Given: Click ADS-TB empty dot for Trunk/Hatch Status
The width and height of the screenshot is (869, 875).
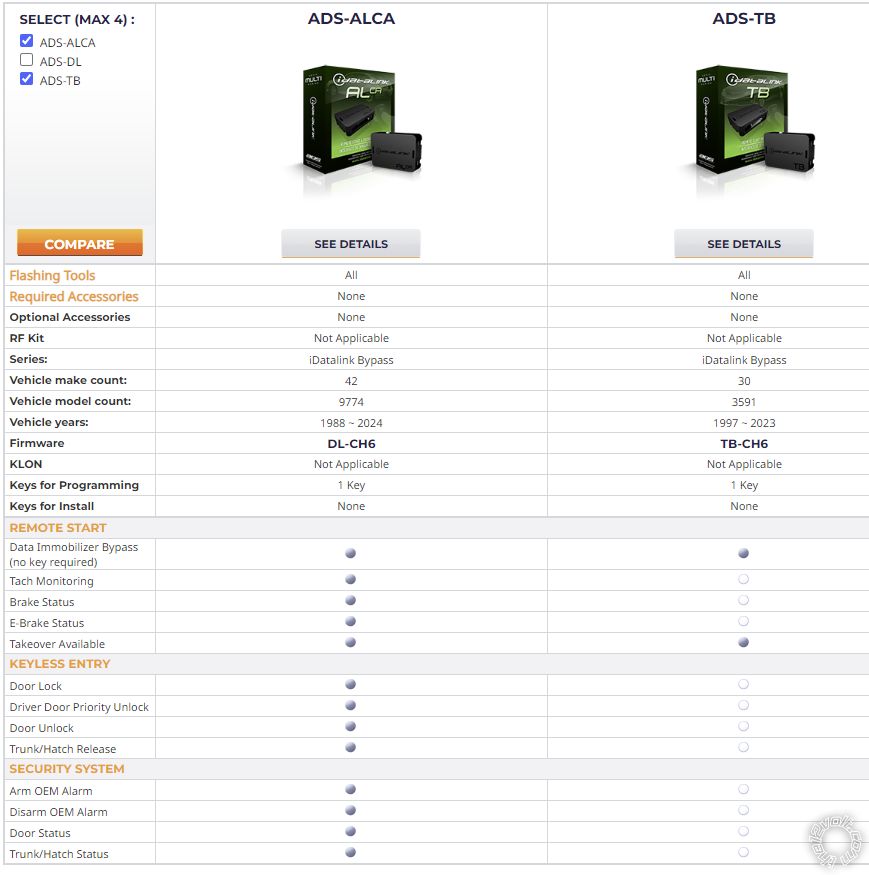Looking at the screenshot, I should point(743,852).
